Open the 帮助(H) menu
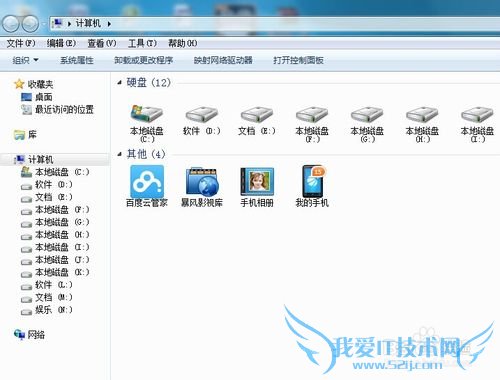 pos(183,43)
